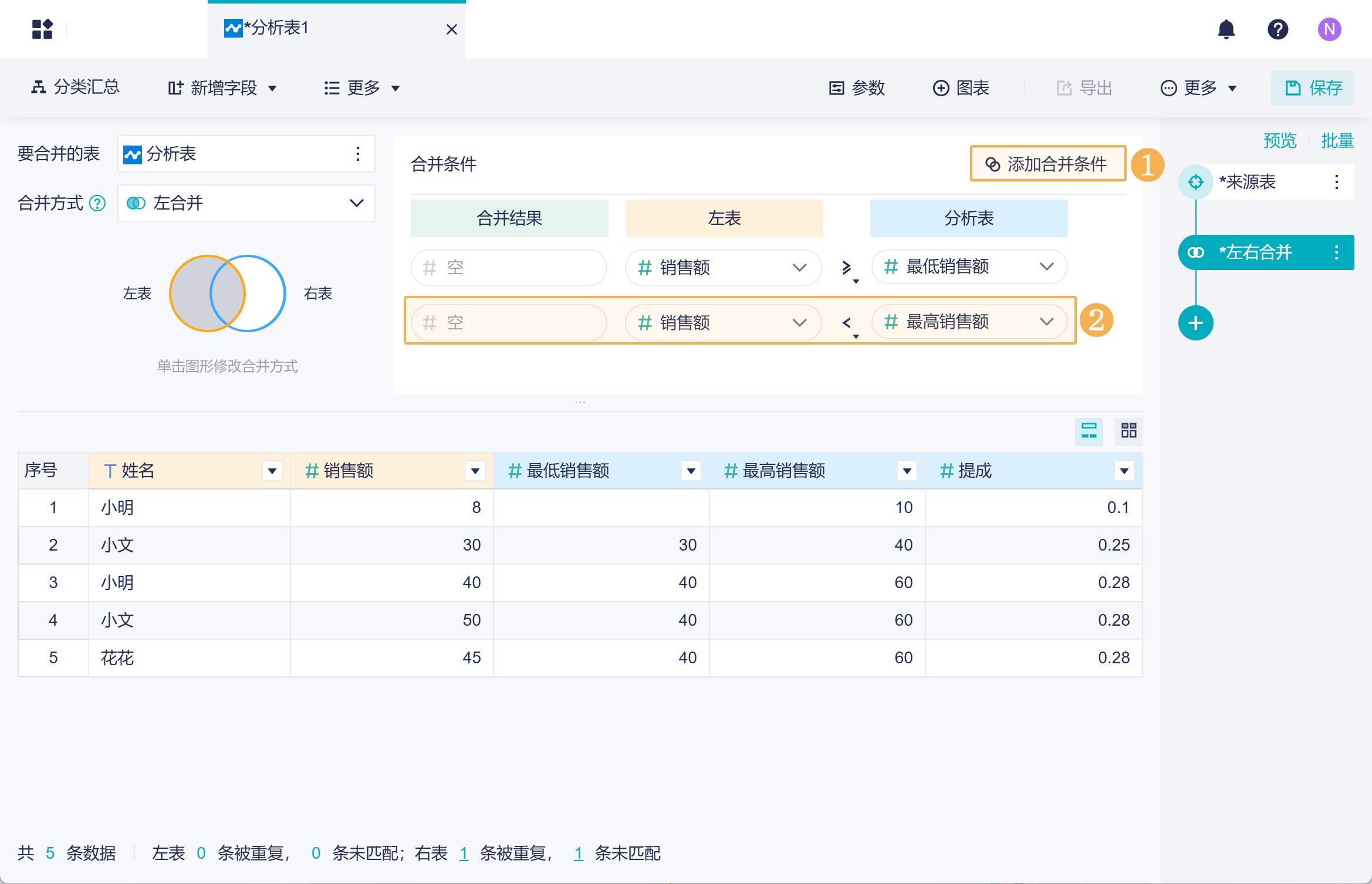Click the plus icon to add step
This screenshot has height=884, width=1372.
(x=1195, y=323)
